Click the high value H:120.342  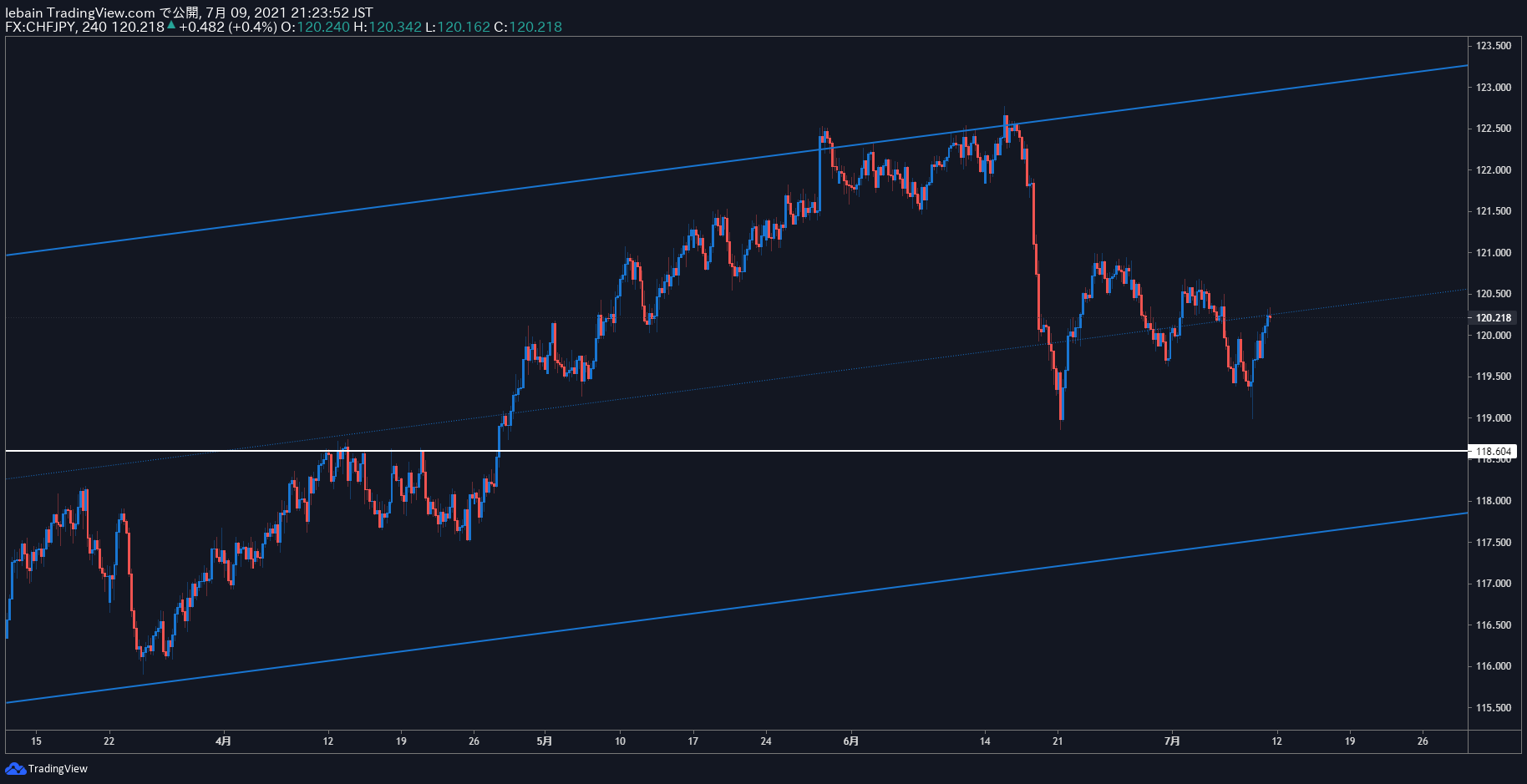click(x=388, y=27)
